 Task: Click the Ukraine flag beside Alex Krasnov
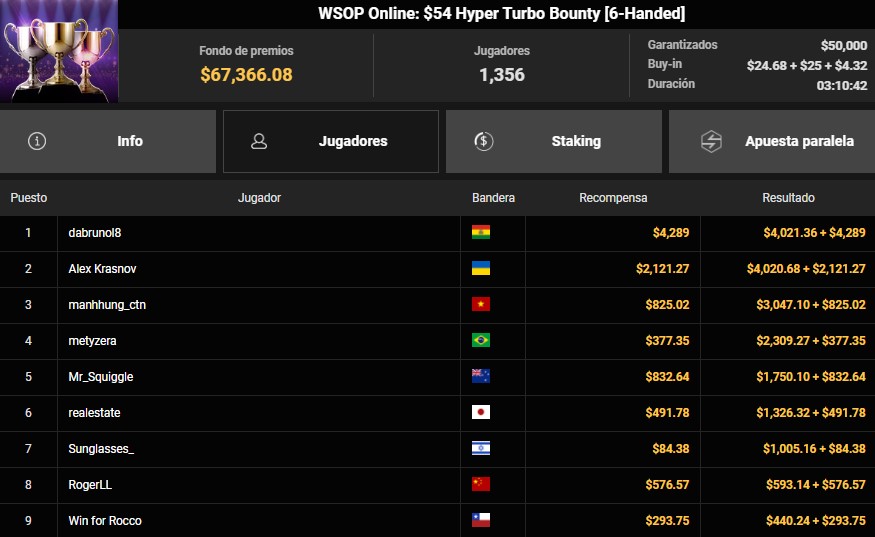pos(480,268)
